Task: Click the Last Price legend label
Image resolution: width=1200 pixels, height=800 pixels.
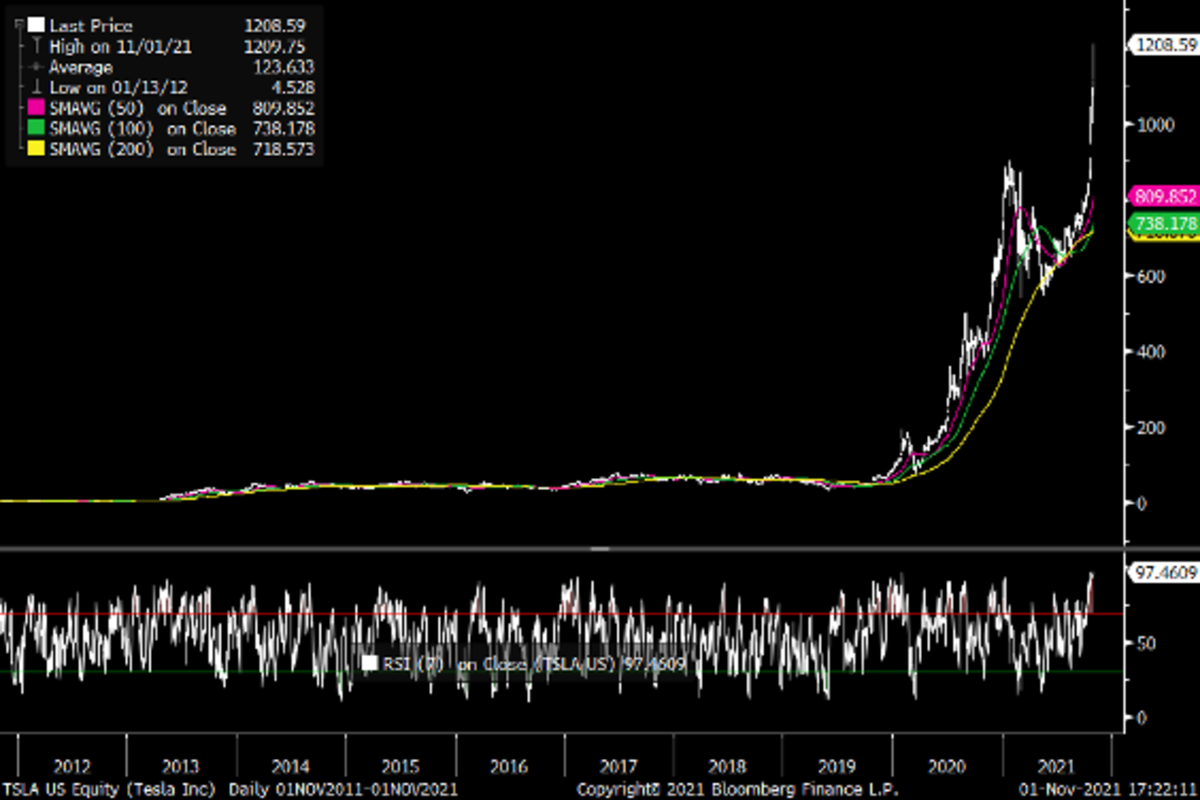Action: pyautogui.click(x=91, y=26)
